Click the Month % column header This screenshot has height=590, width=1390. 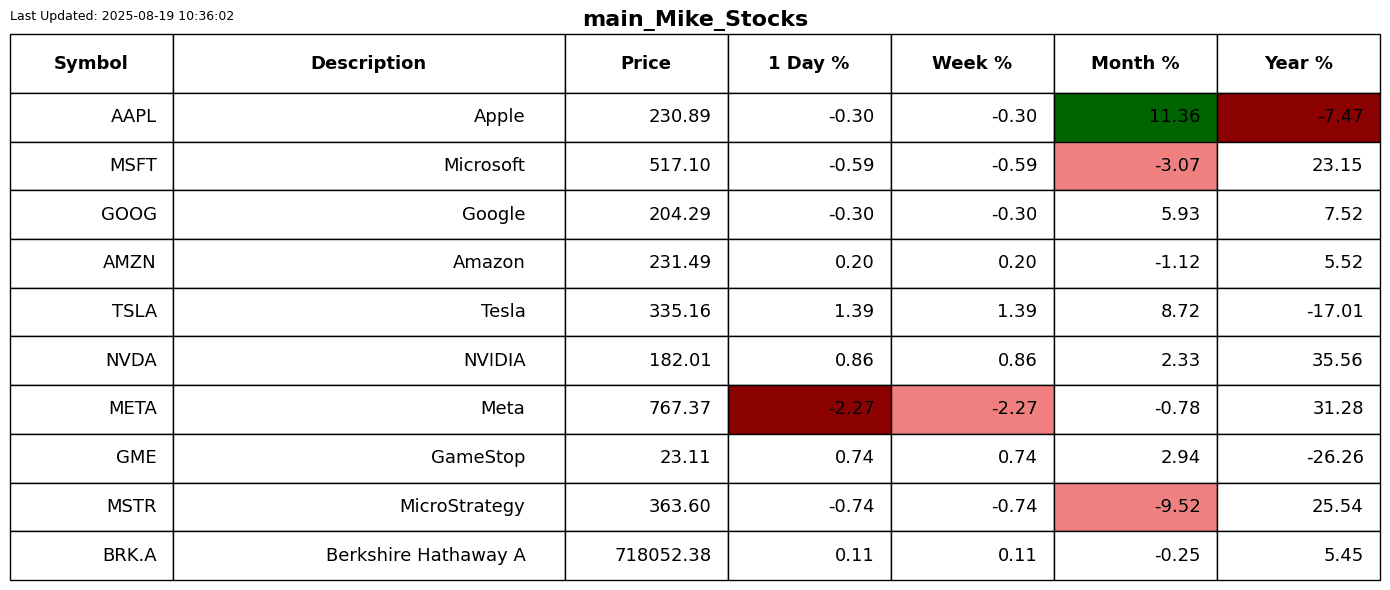pyautogui.click(x=1135, y=64)
